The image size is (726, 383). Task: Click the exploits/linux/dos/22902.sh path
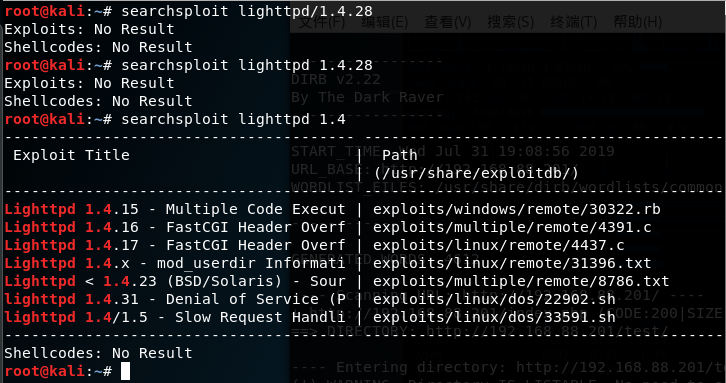pos(494,299)
